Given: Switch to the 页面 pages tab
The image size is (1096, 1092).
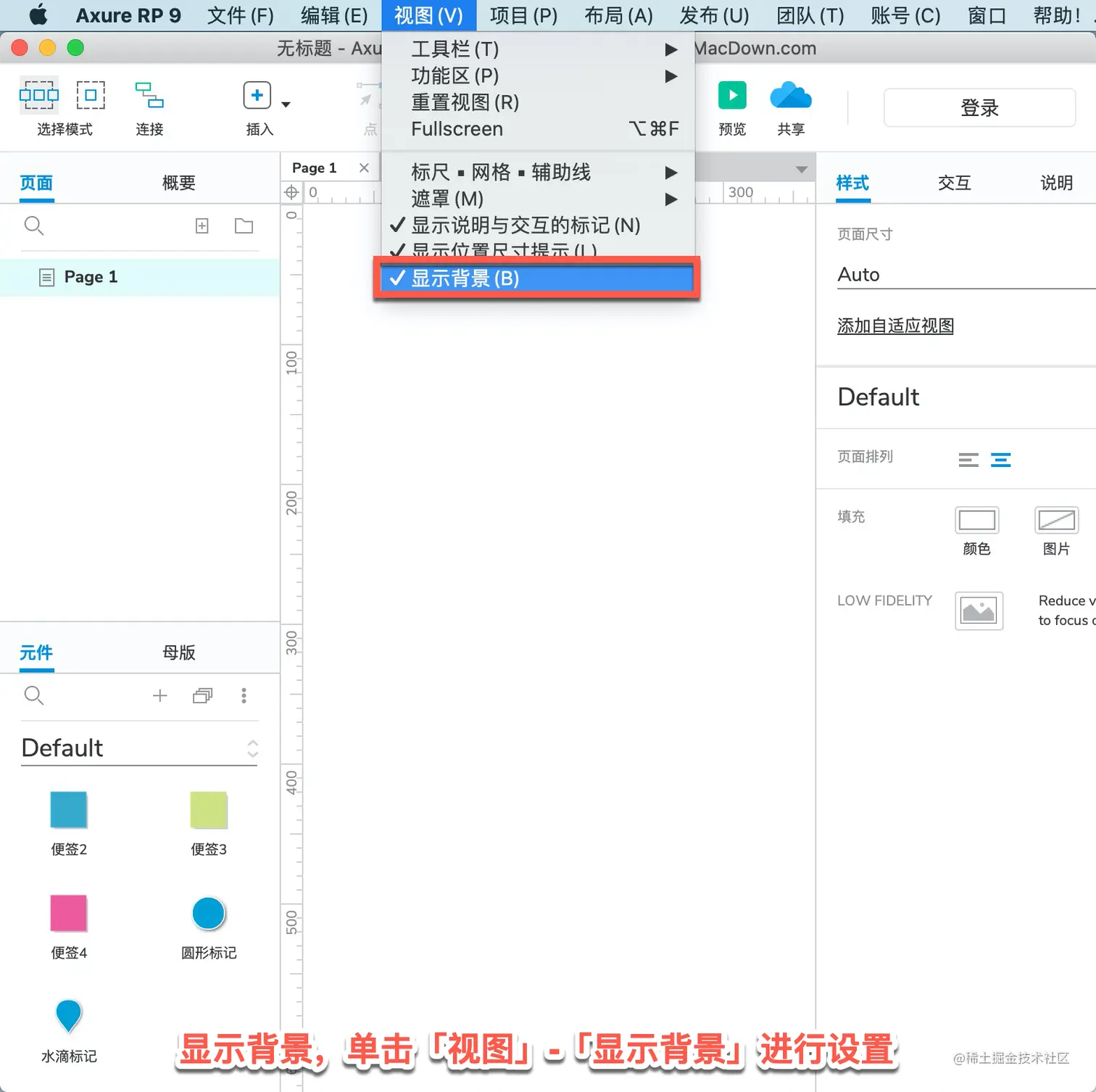Looking at the screenshot, I should (36, 183).
